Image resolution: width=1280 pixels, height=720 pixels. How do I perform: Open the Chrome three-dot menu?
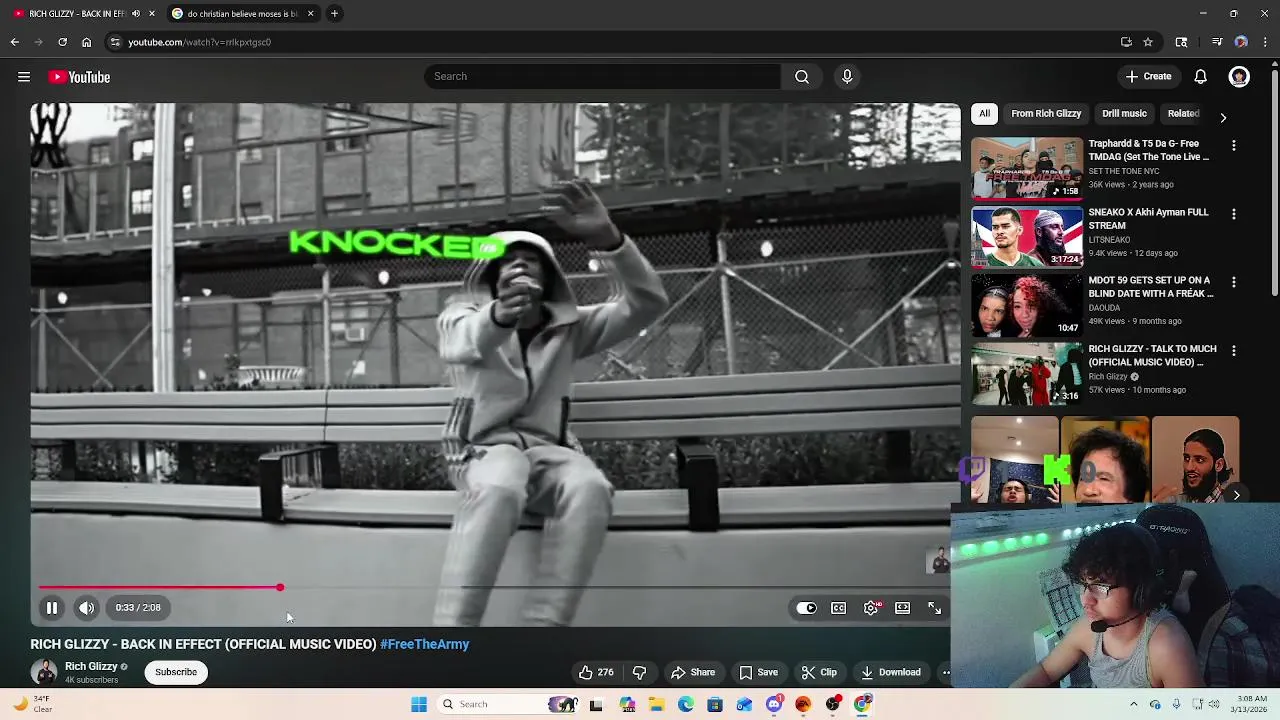[x=1266, y=42]
